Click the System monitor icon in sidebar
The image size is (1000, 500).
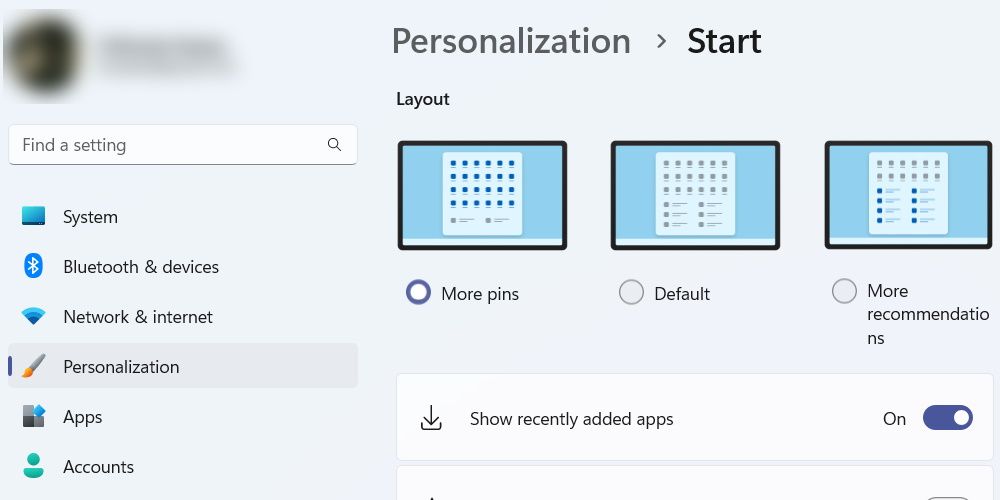(x=33, y=216)
